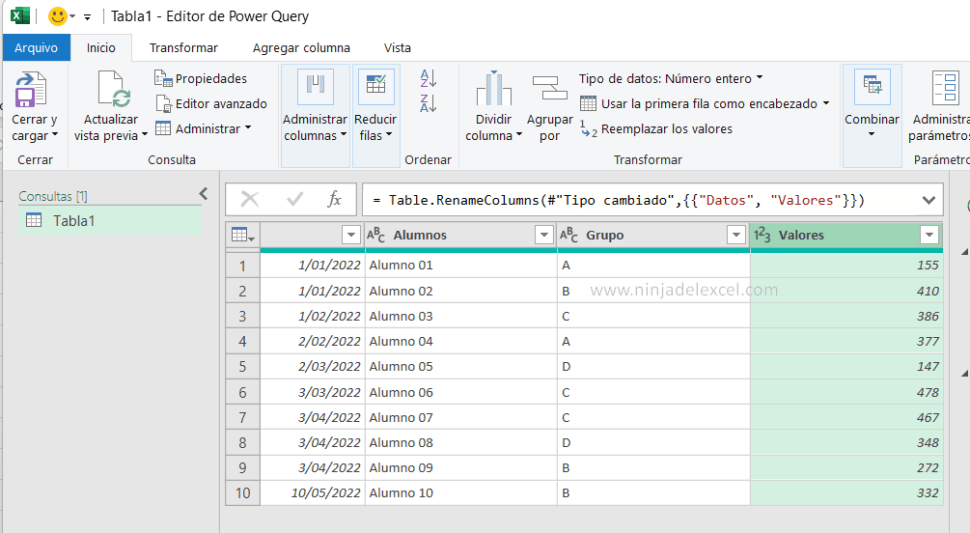Open the Grupo column filter dropdown
The width and height of the screenshot is (970, 533).
(x=736, y=235)
